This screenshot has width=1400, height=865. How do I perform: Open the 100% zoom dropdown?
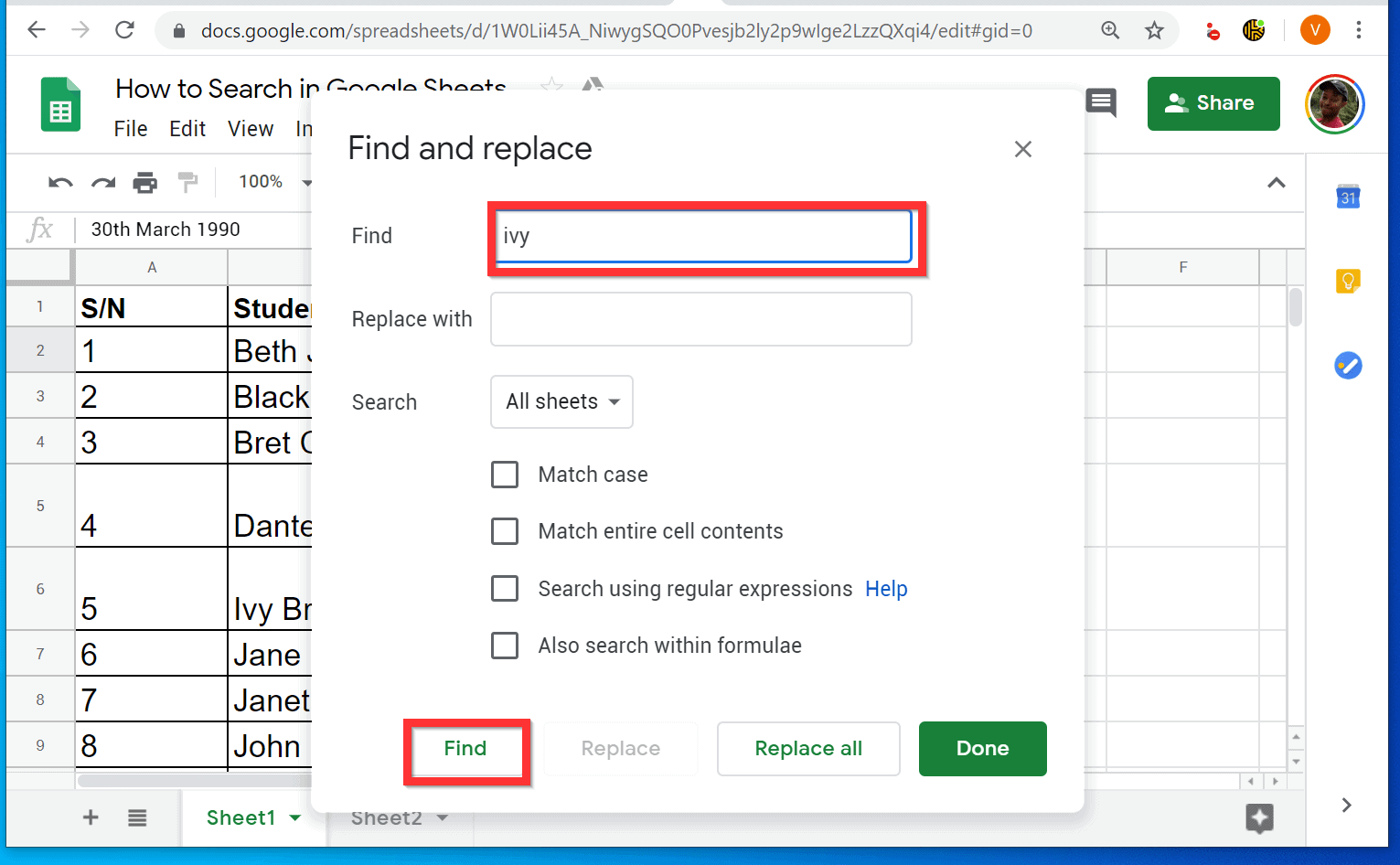(x=274, y=182)
